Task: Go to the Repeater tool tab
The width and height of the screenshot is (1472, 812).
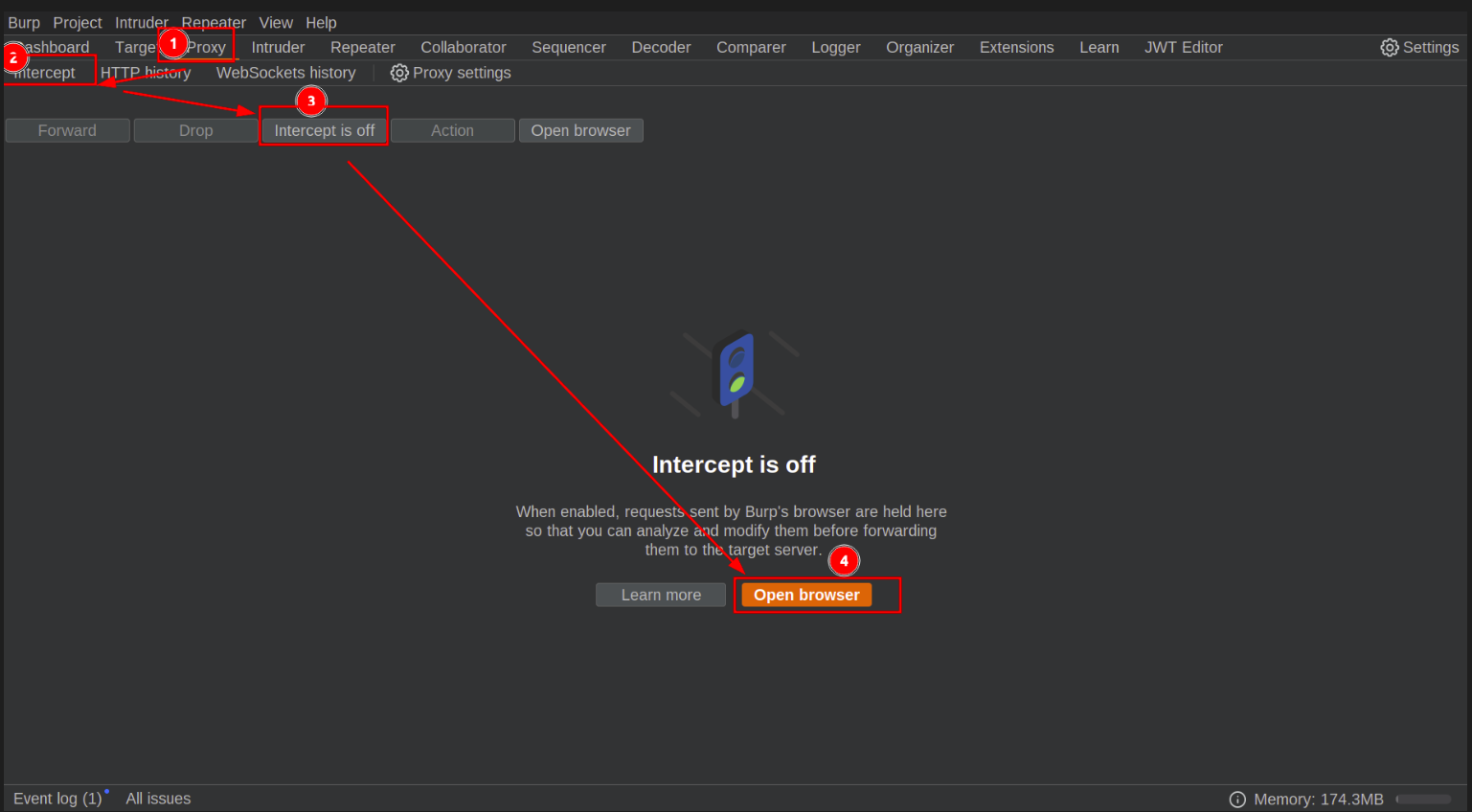Action: 363,47
